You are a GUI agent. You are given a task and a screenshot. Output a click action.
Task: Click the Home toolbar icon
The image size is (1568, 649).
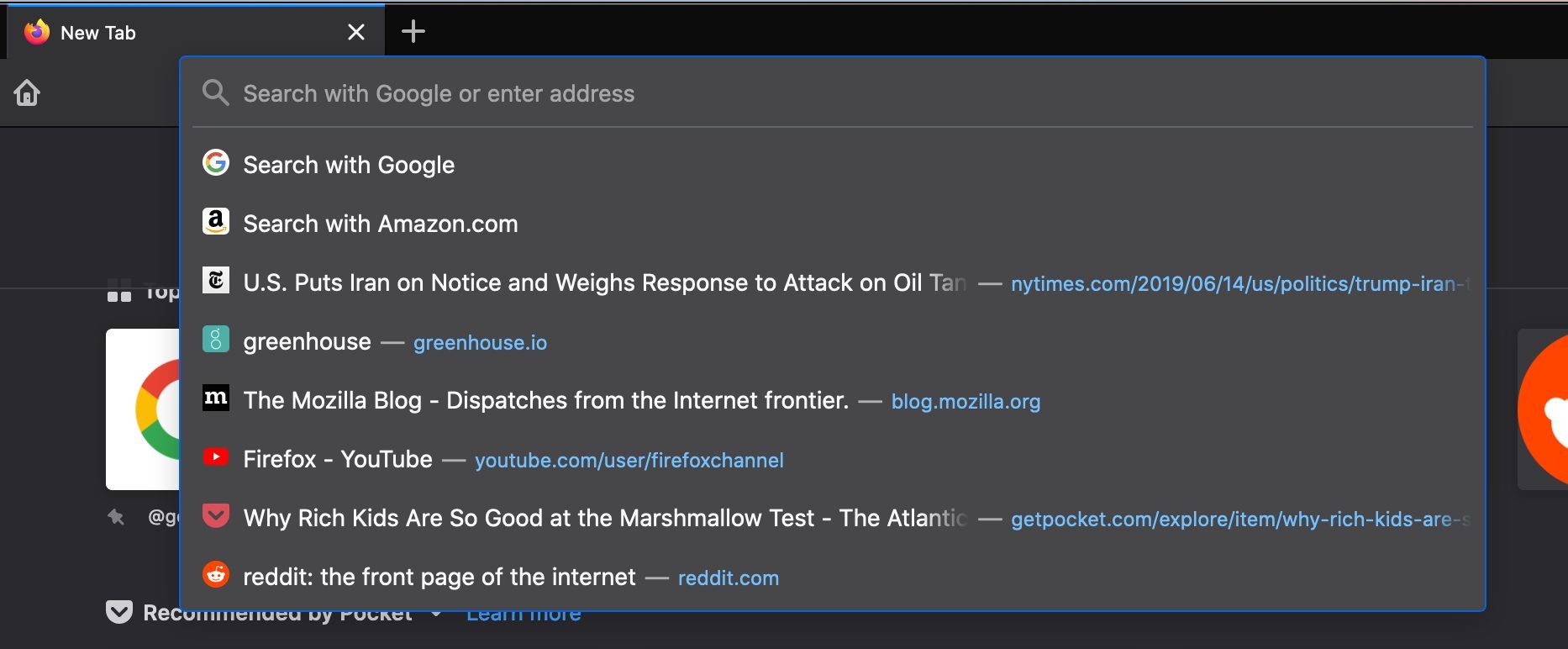click(x=27, y=92)
